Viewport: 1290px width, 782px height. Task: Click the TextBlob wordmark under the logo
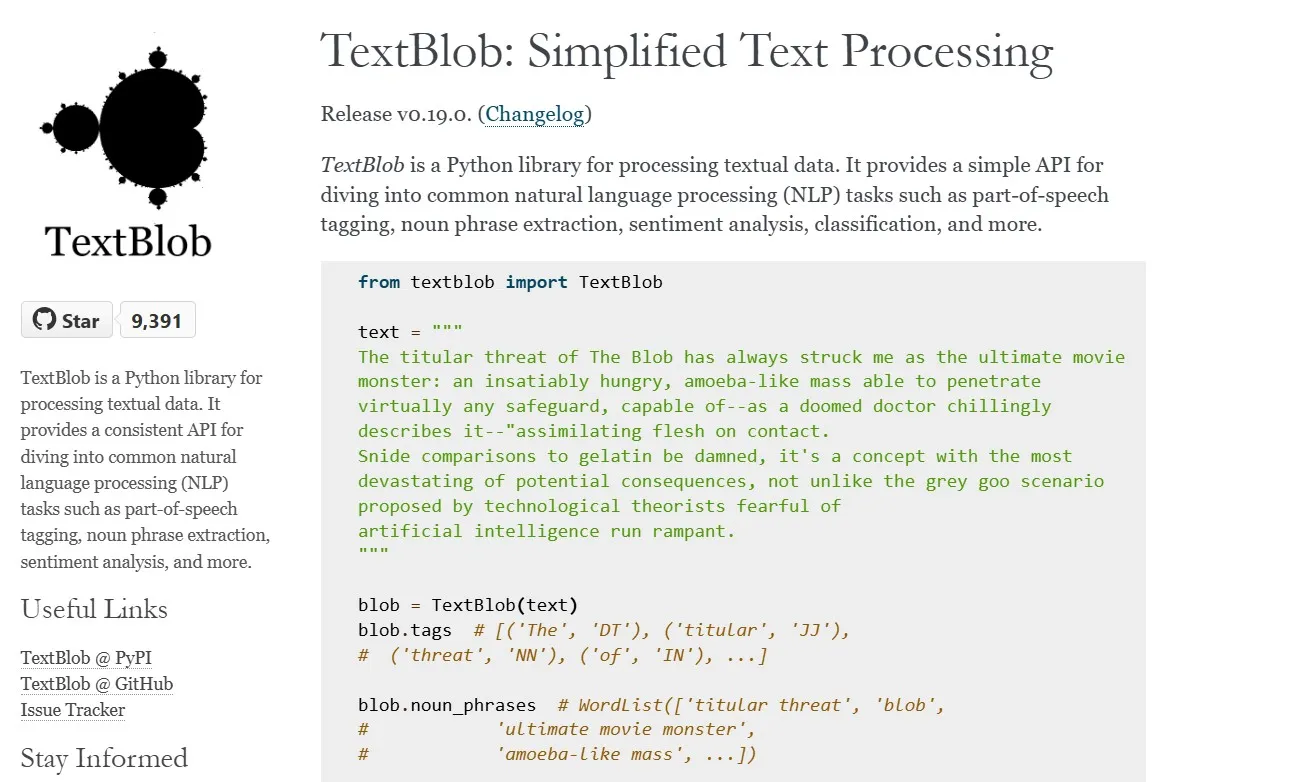[x=128, y=242]
